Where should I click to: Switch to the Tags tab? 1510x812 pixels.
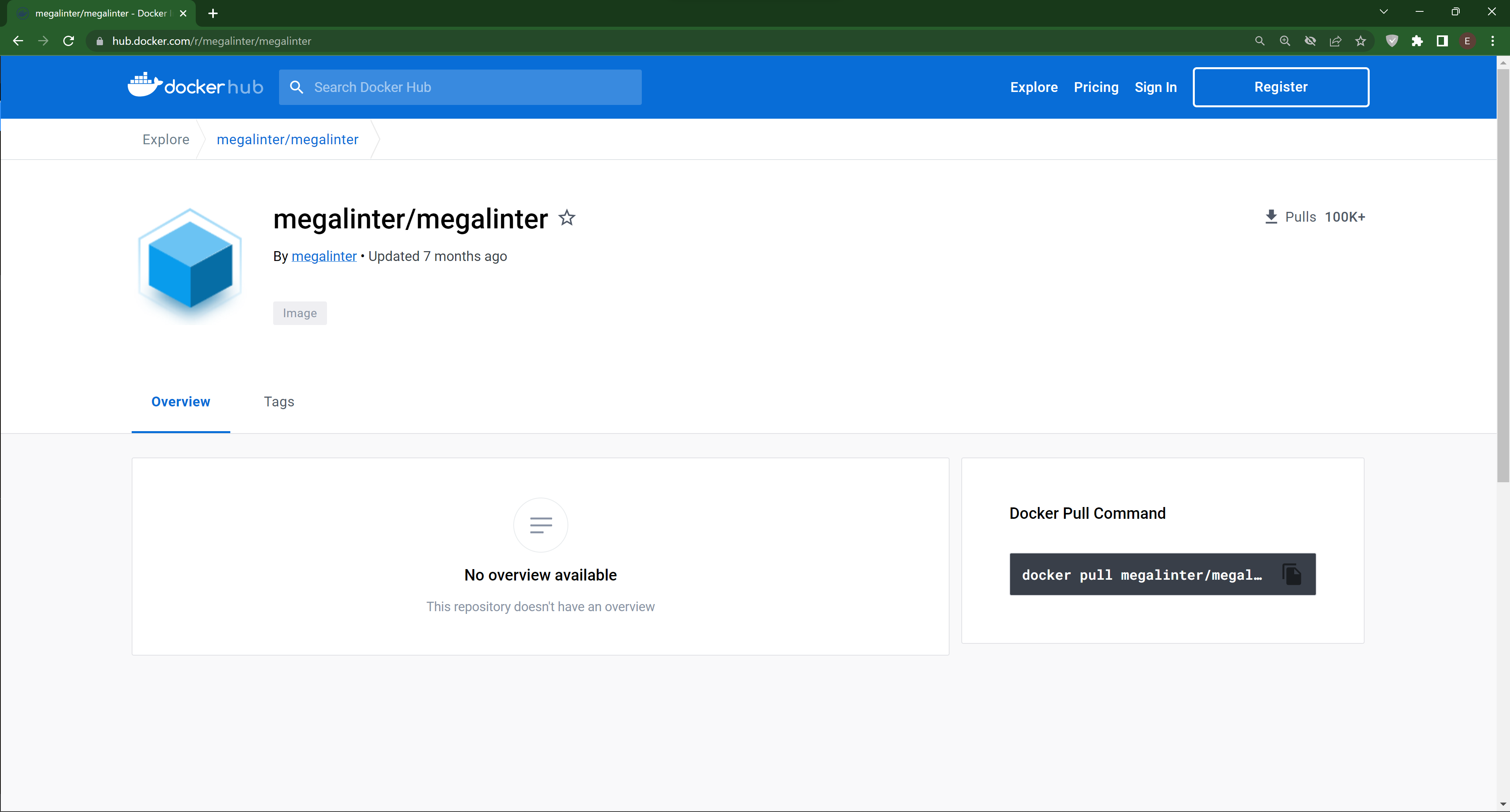pyautogui.click(x=279, y=402)
